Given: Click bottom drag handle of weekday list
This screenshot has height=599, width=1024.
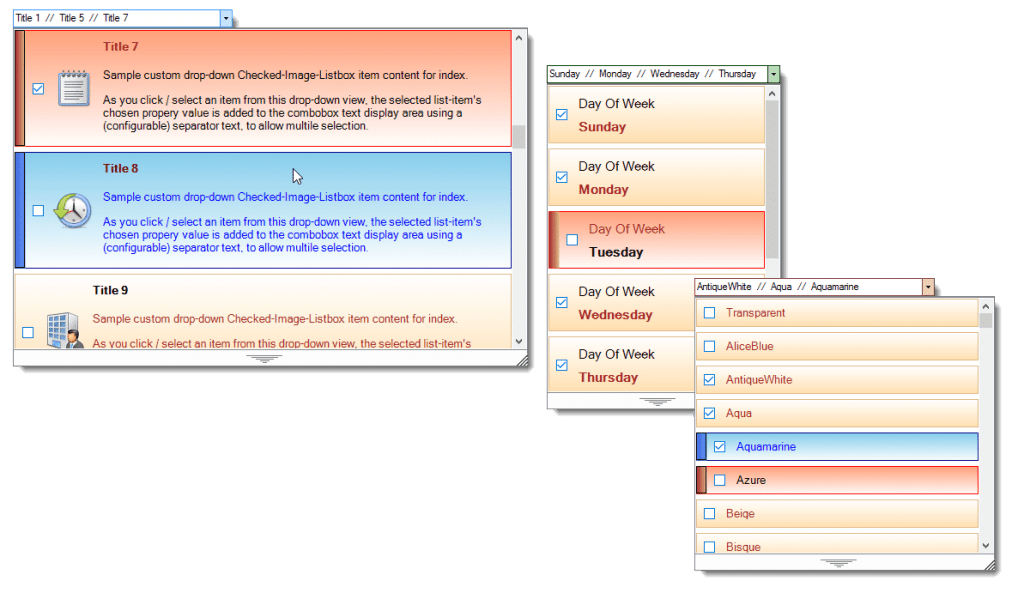Looking at the screenshot, I should 656,401.
